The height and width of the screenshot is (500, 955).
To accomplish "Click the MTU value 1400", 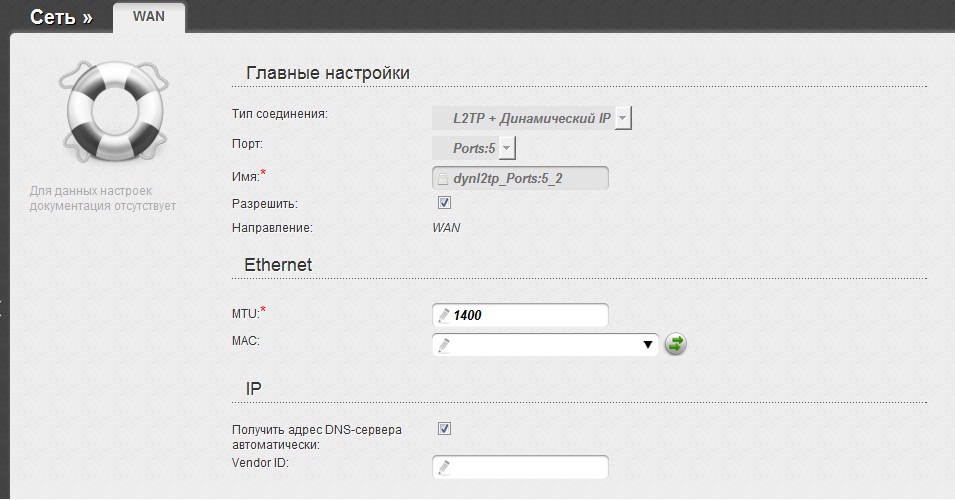I will click(467, 315).
